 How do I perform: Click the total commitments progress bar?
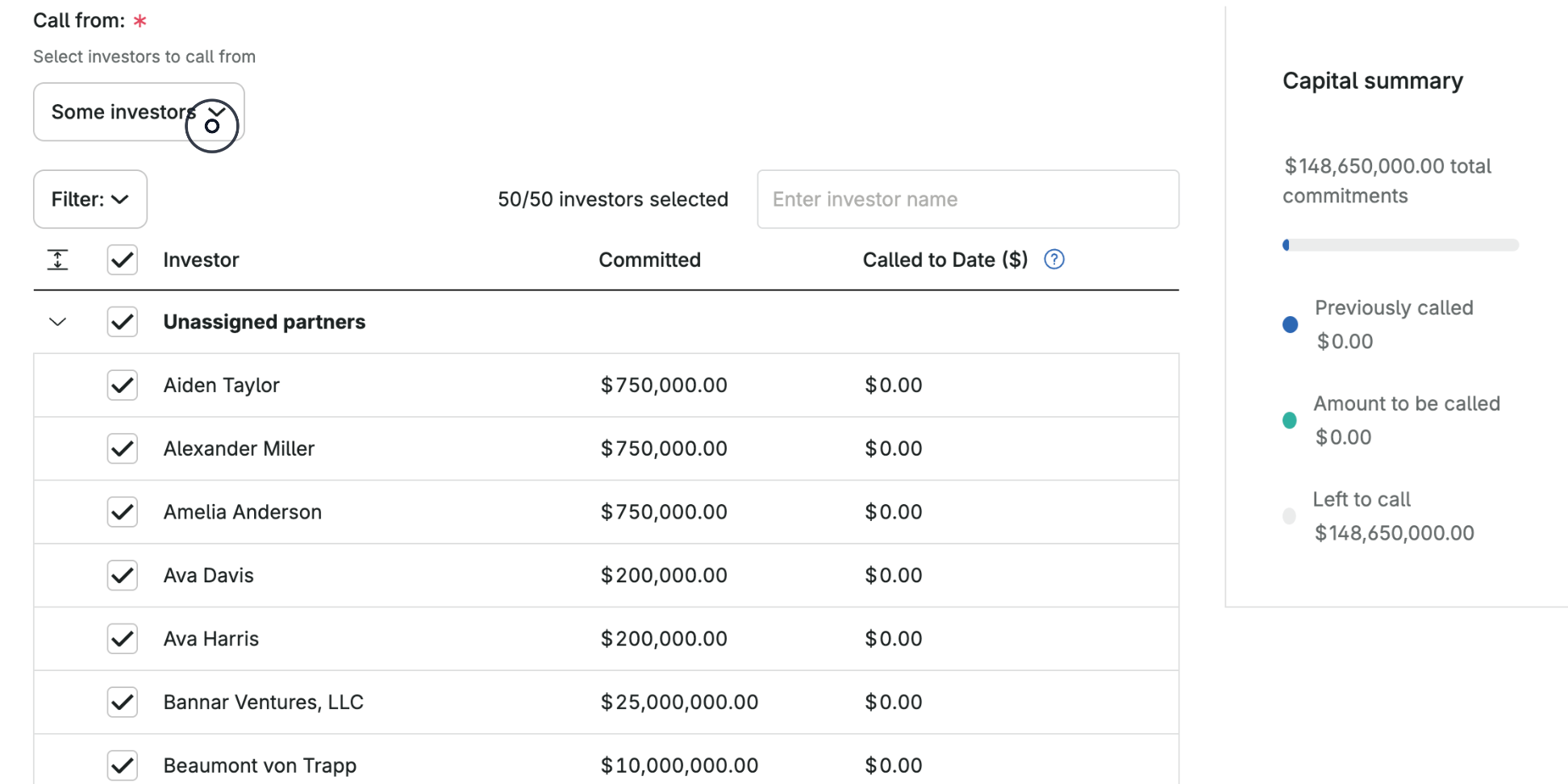[1400, 244]
